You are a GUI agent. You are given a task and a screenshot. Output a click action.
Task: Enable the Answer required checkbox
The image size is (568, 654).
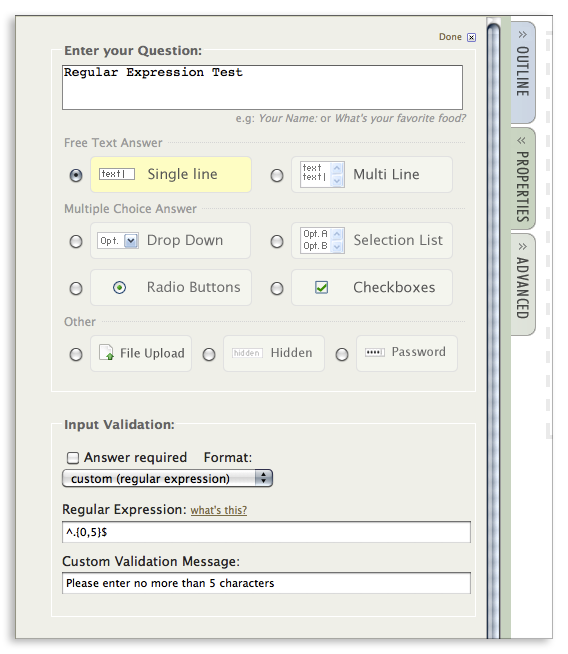coord(73,458)
